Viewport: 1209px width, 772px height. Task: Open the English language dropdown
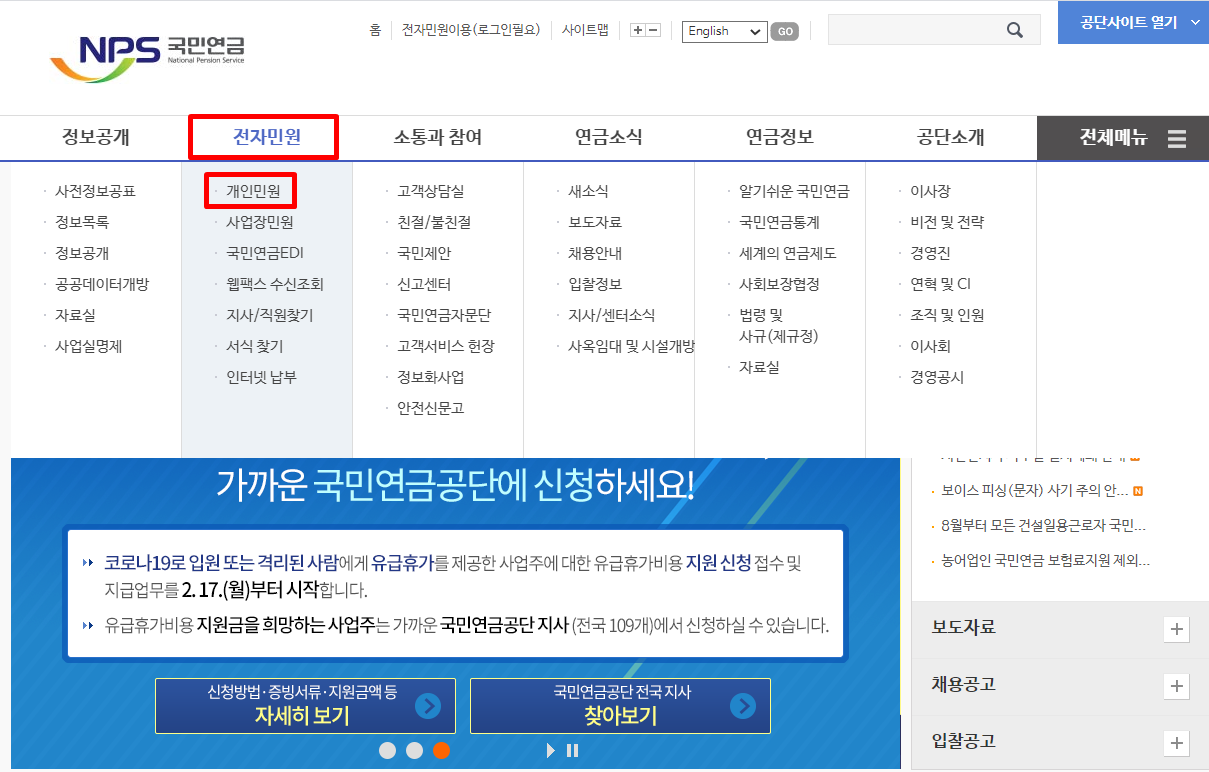725,31
